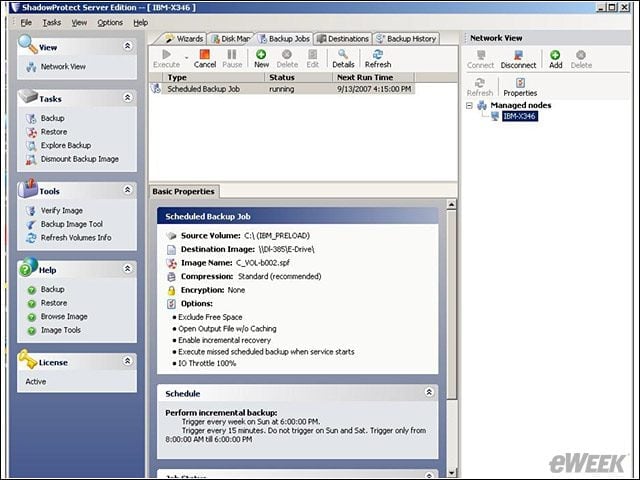Open Restore help topic
Screen dimensions: 640x480
pyautogui.click(x=53, y=303)
